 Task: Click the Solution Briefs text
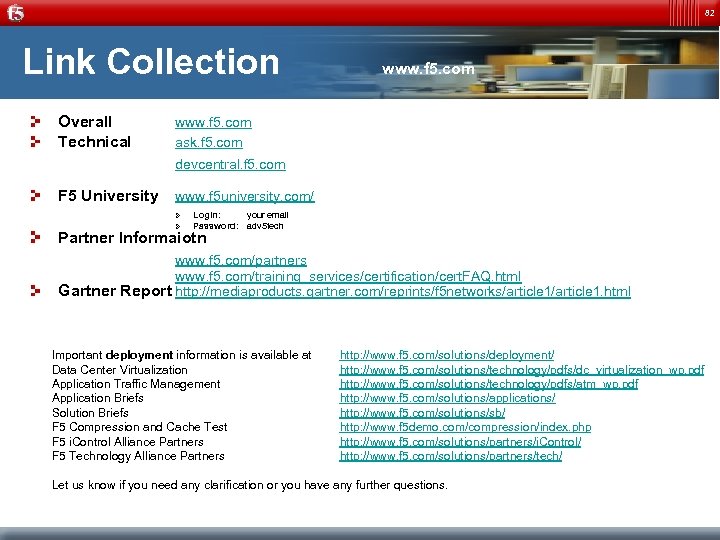90,412
